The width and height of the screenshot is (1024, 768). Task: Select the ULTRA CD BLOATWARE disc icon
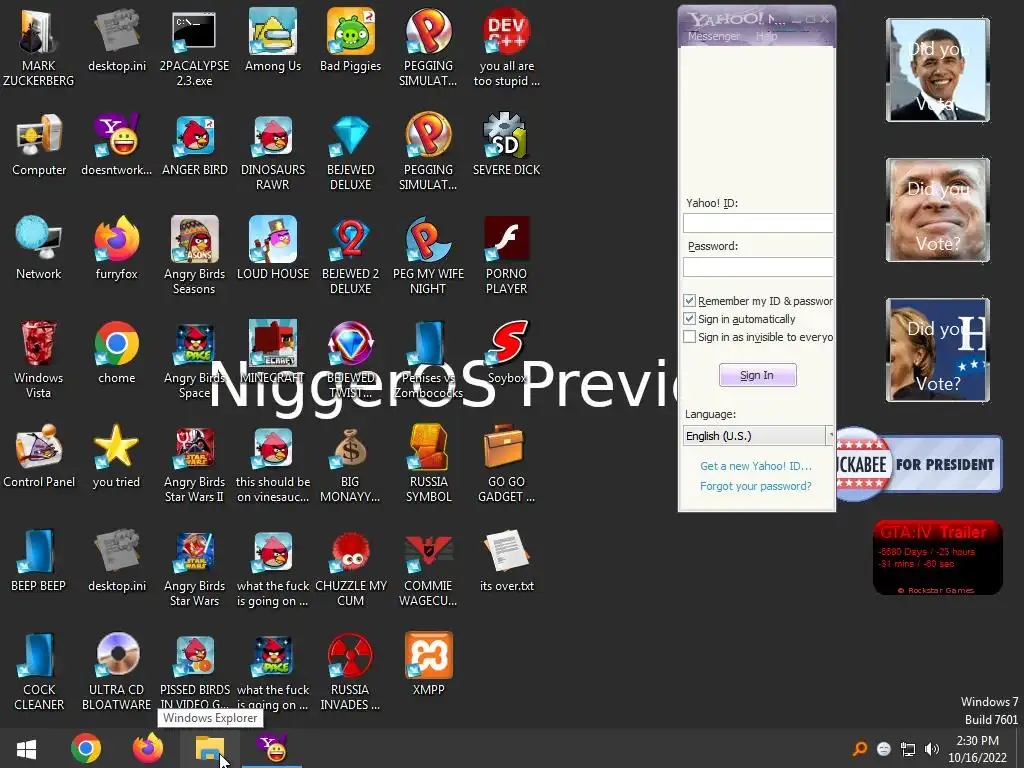click(x=116, y=671)
